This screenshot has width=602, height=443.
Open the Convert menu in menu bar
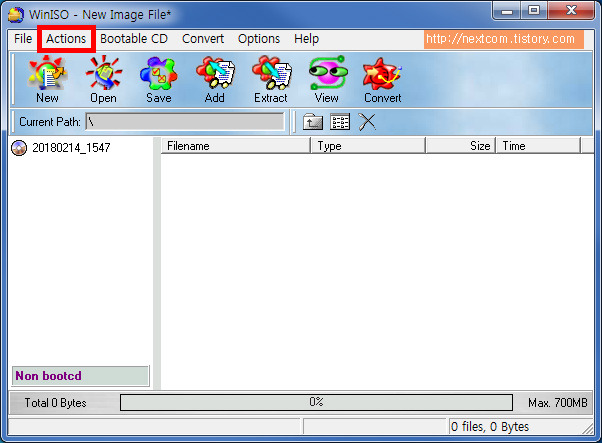(x=203, y=39)
